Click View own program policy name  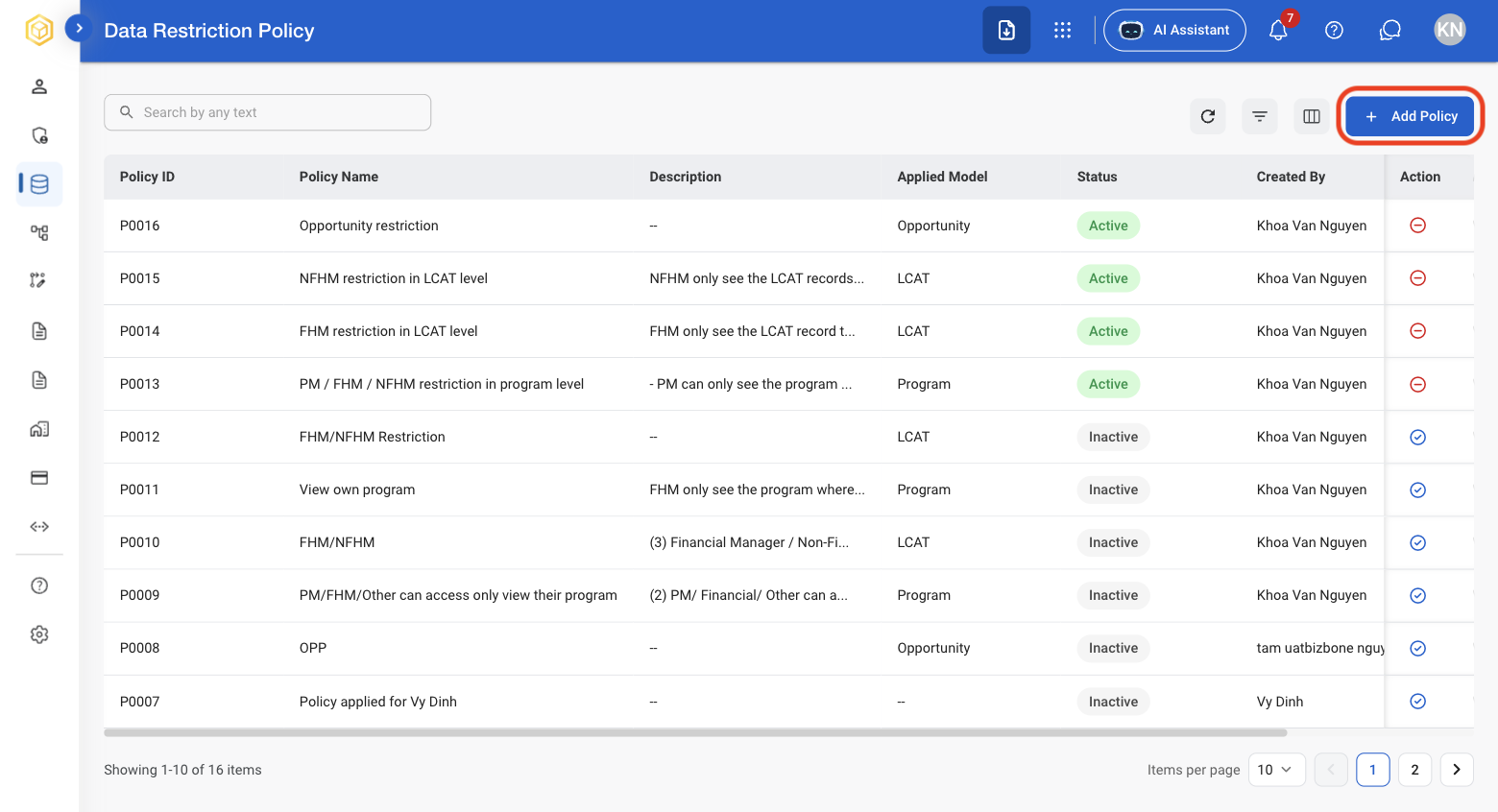[x=357, y=490]
